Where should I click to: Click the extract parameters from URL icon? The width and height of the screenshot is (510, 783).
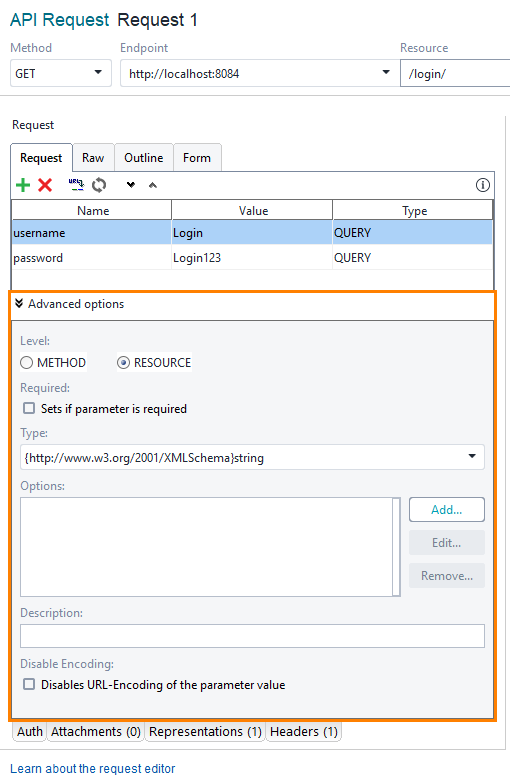76,185
